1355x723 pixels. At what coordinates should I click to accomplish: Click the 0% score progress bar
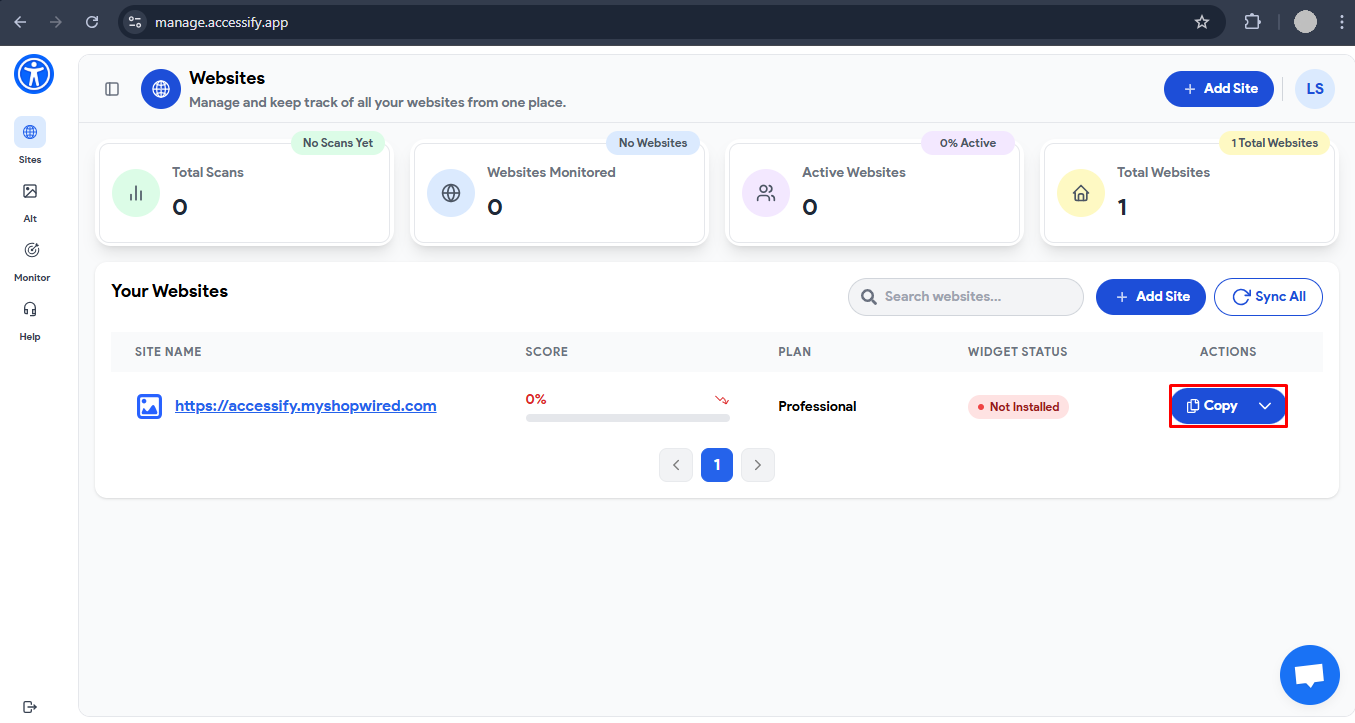(x=627, y=416)
